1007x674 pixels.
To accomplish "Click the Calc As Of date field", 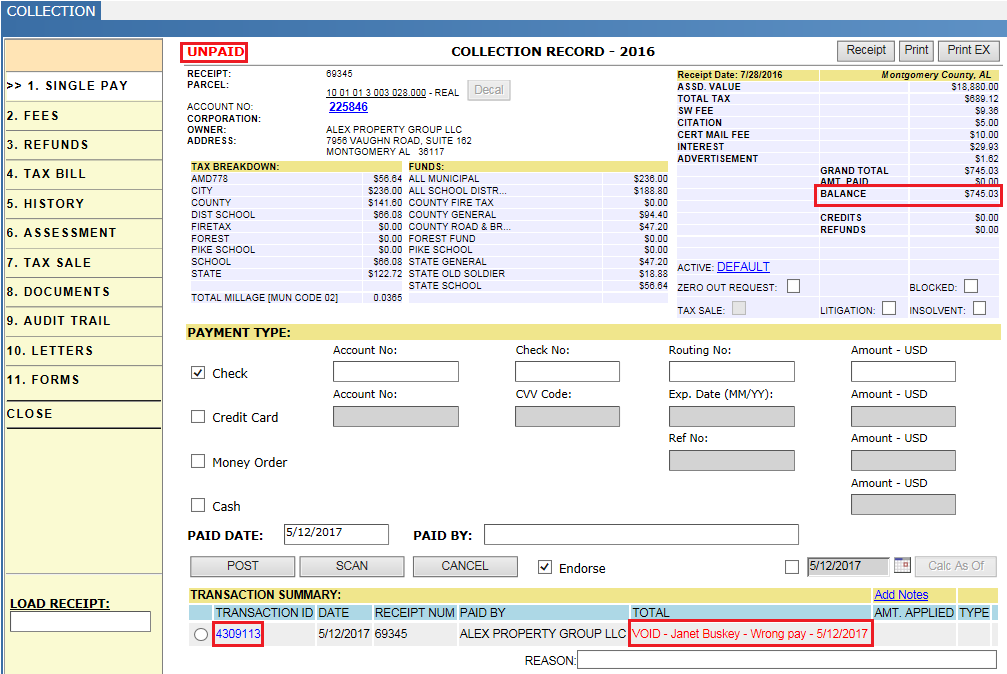I will 848,566.
